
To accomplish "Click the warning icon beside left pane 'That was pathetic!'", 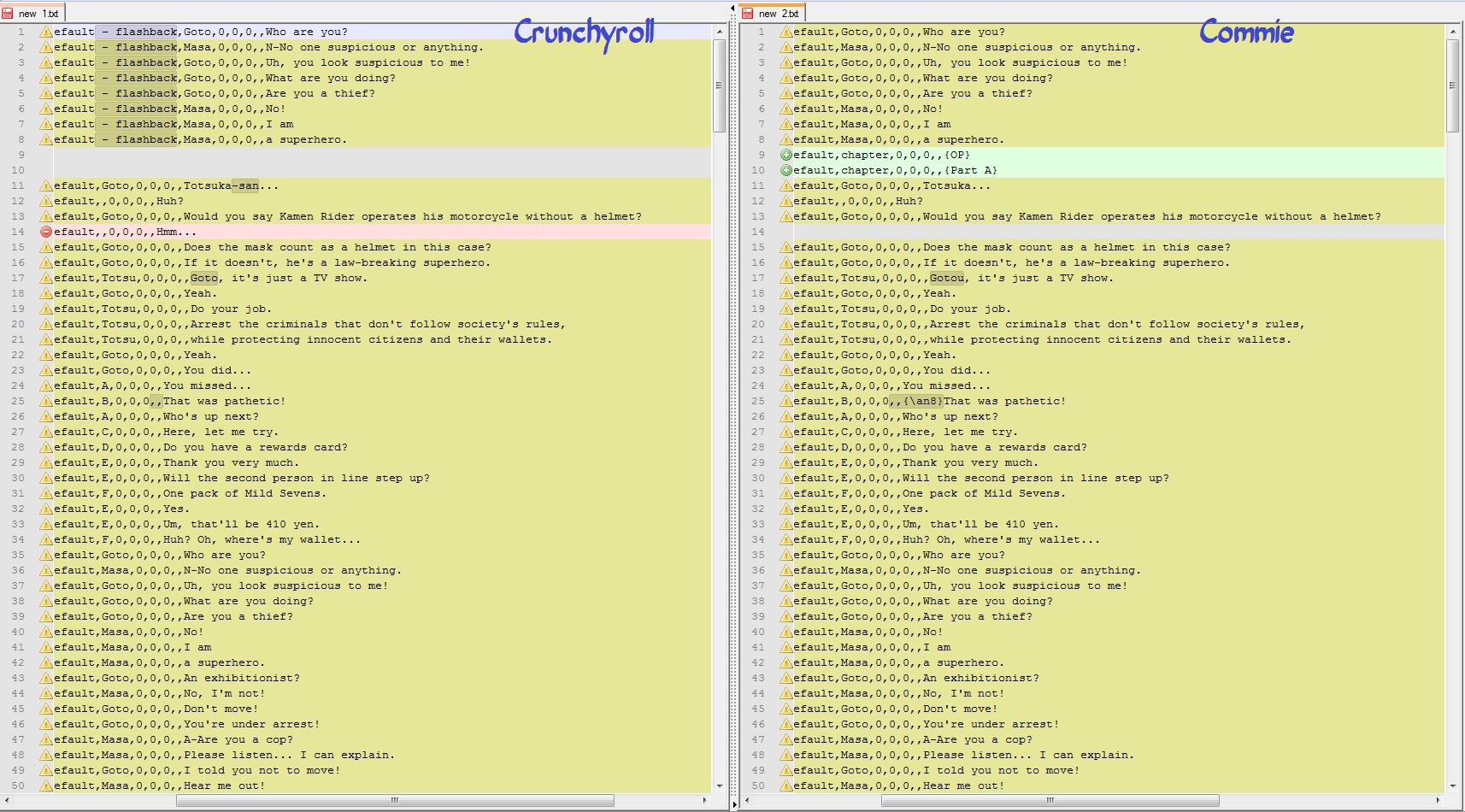I will 46,401.
